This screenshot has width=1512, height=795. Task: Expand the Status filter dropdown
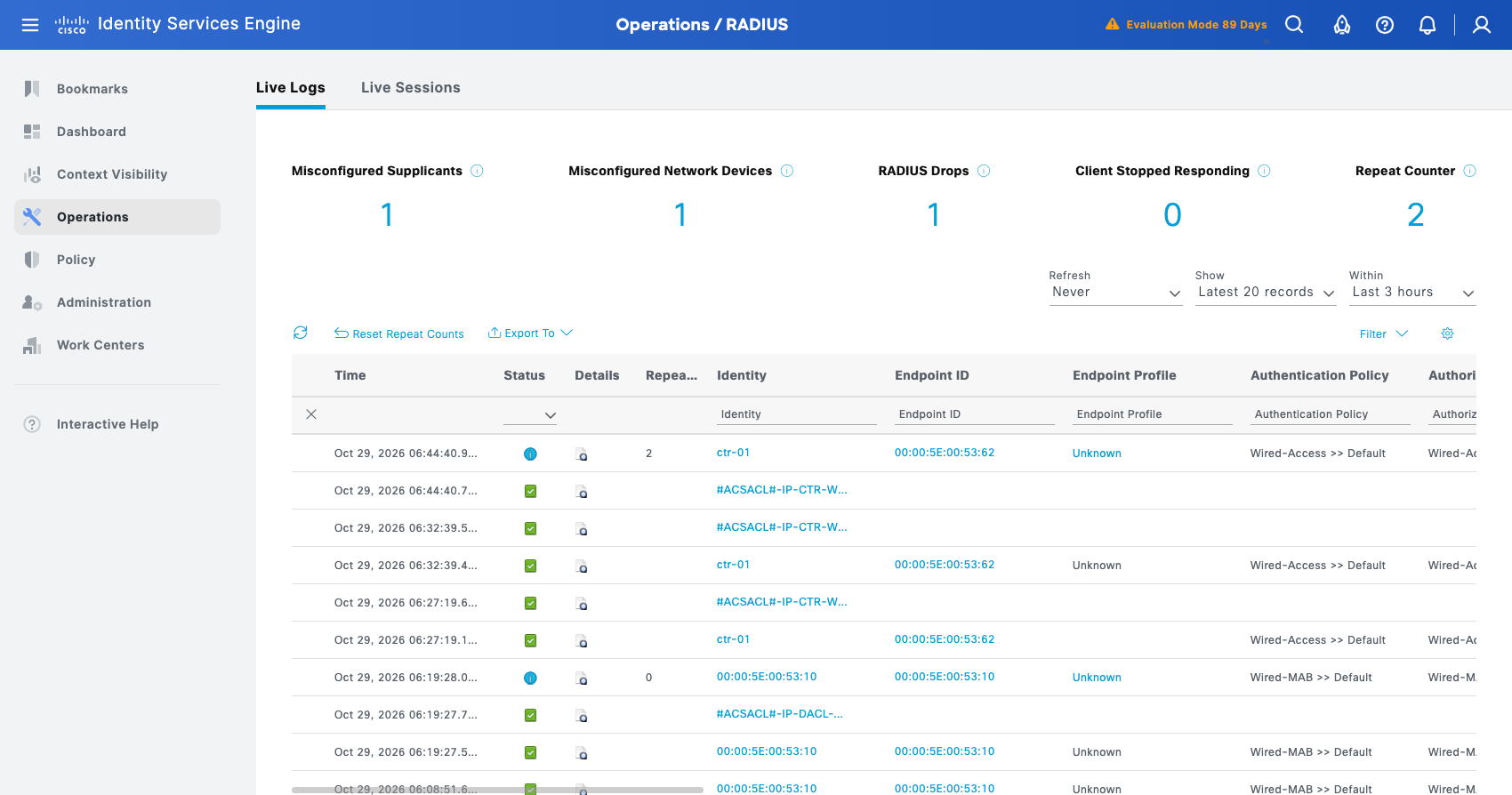(530, 415)
